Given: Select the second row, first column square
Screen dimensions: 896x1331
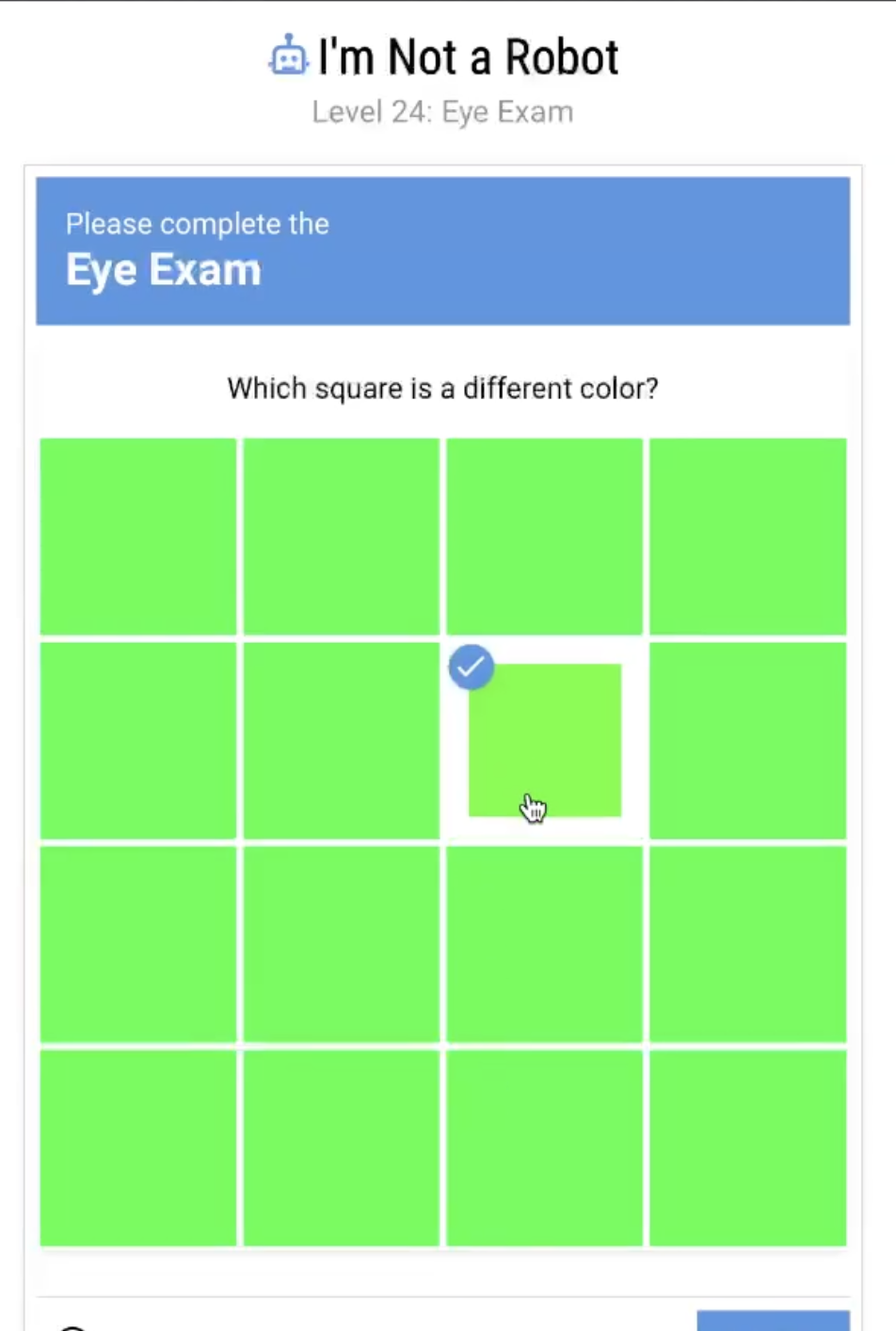Looking at the screenshot, I should point(138,740).
